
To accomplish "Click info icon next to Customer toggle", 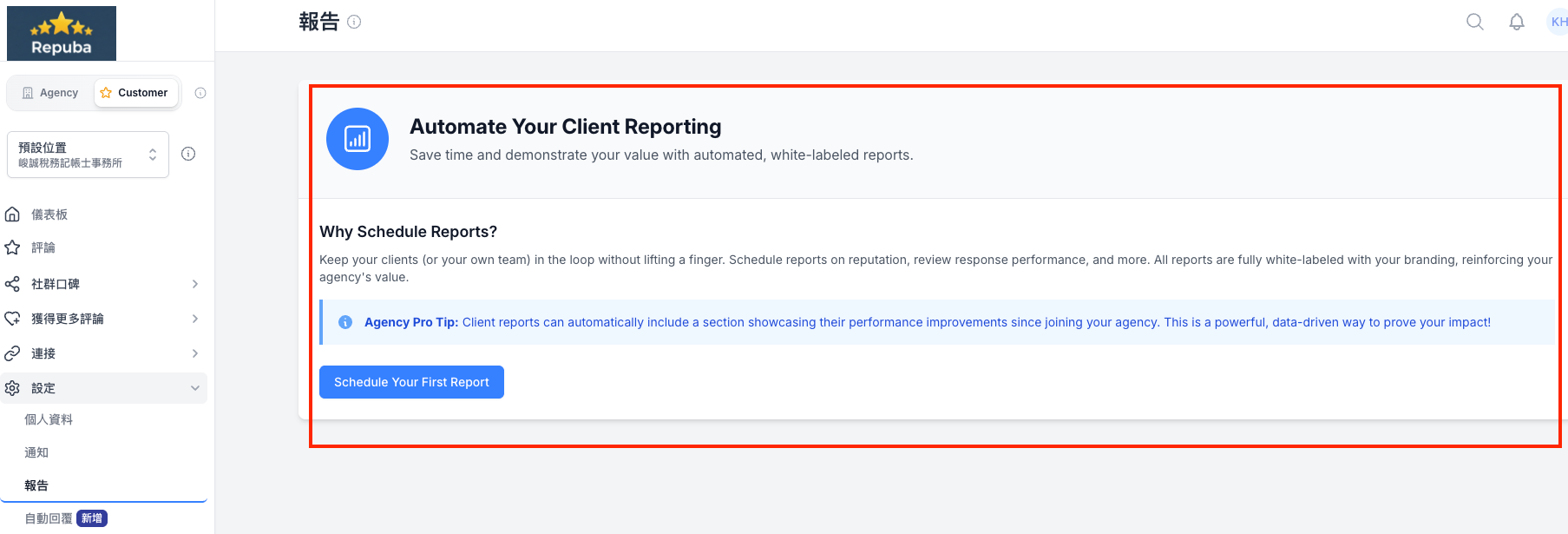I will (x=200, y=93).
